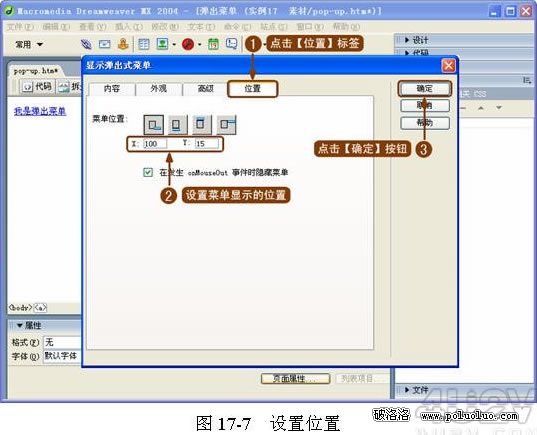Click the Email Link icon in Insert bar

click(x=104, y=44)
